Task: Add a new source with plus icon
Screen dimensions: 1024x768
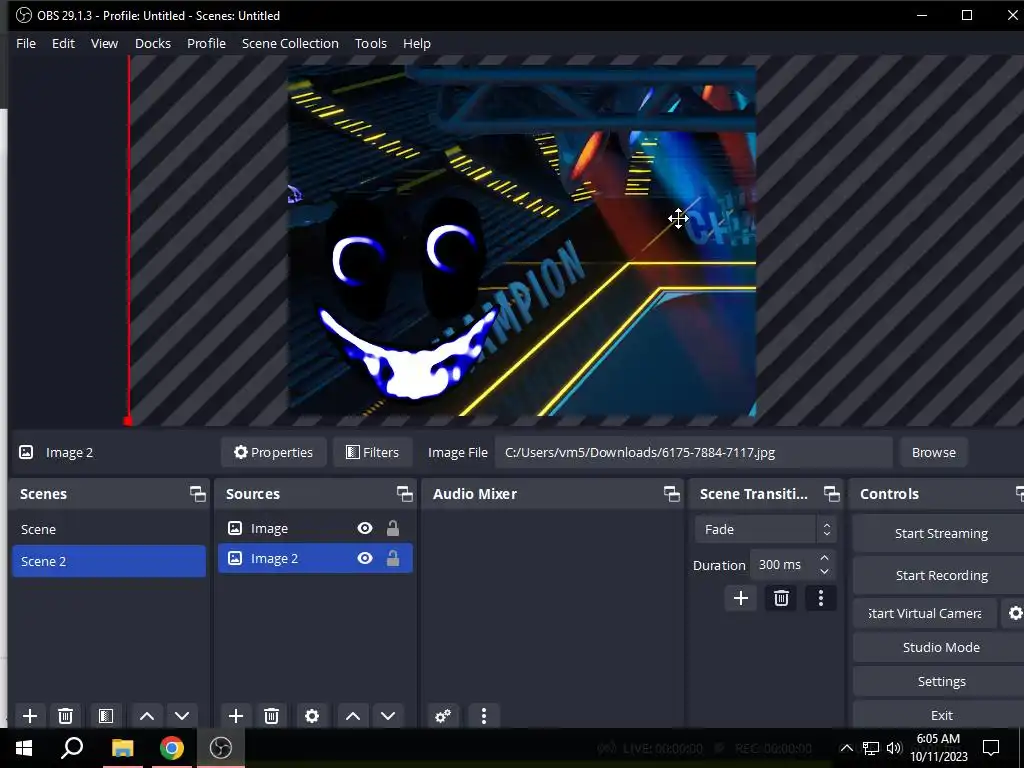Action: click(236, 716)
